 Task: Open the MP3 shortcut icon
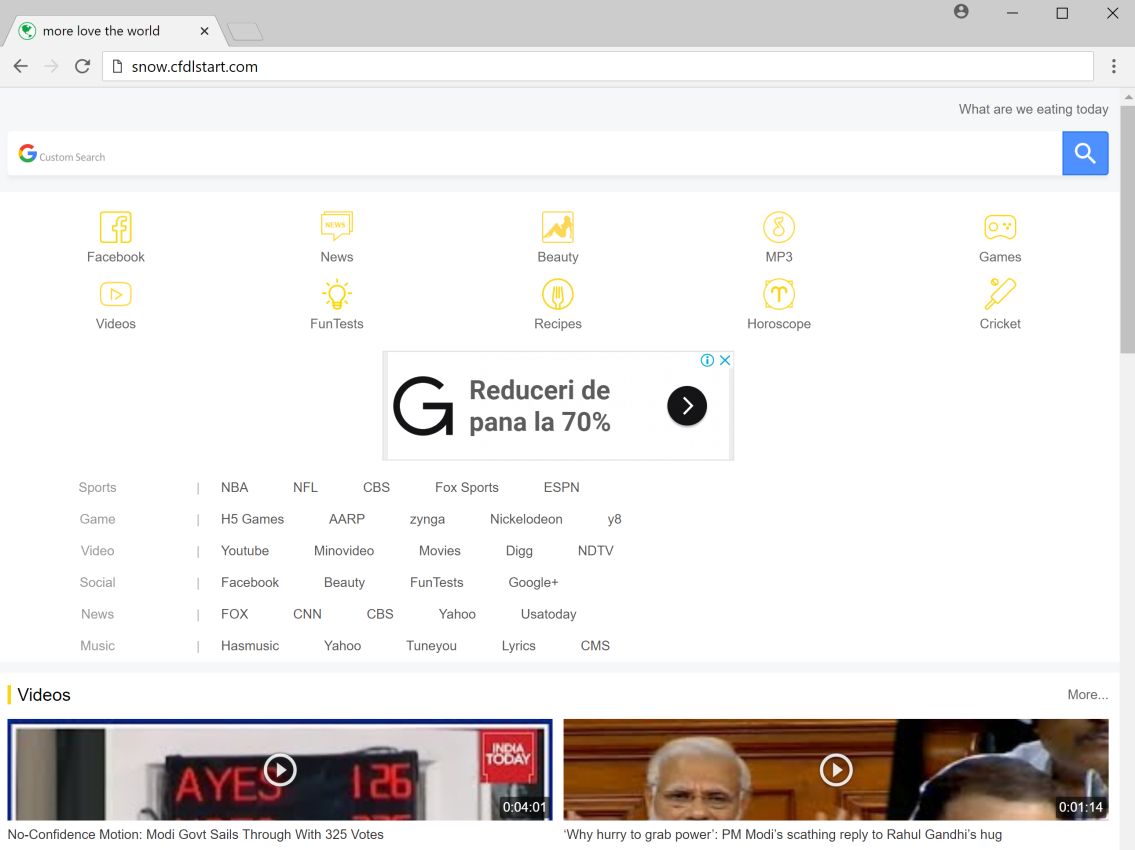point(779,227)
